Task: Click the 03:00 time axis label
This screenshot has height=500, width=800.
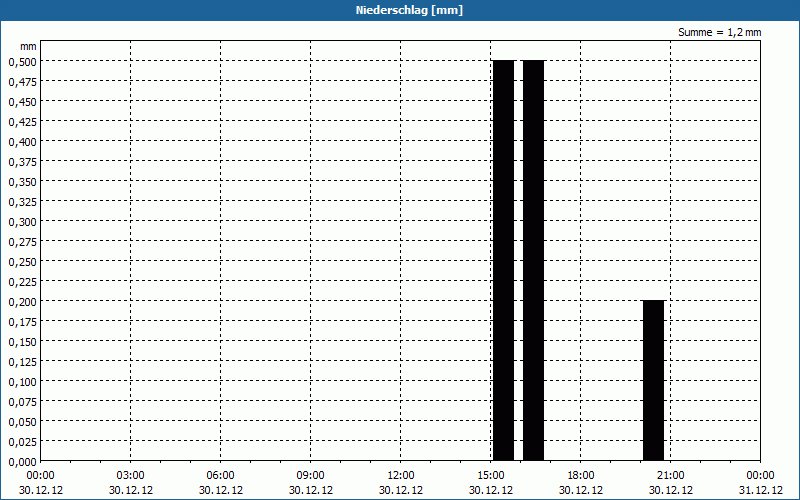Action: (x=131, y=476)
